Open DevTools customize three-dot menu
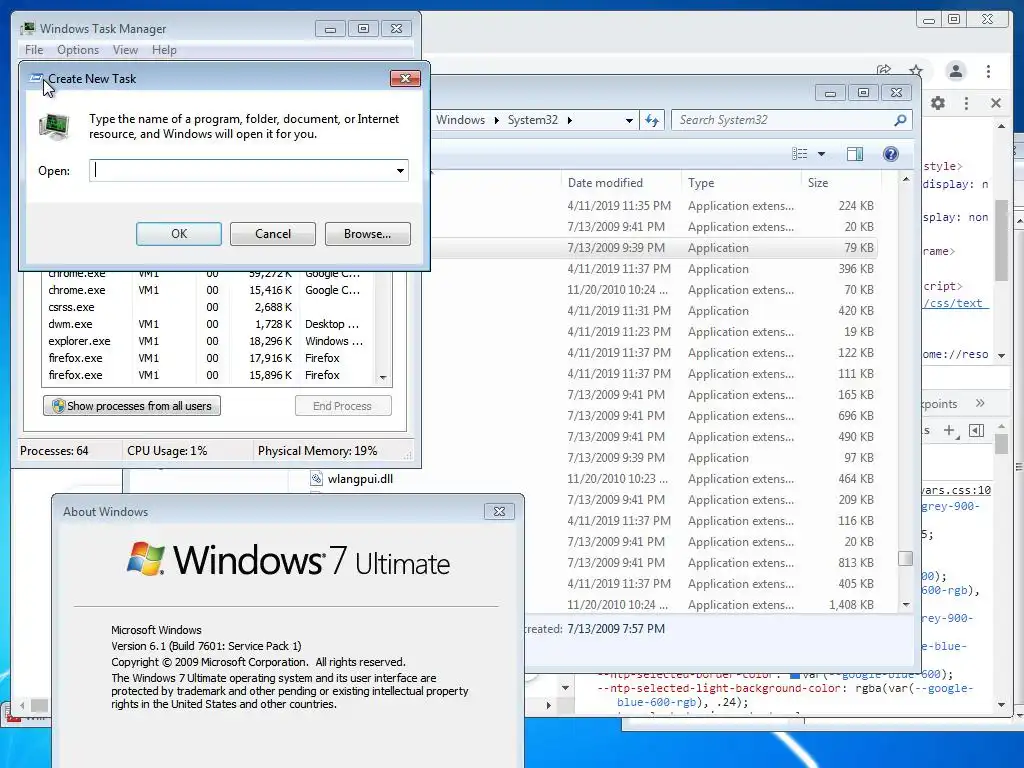The image size is (1024, 768). click(967, 103)
